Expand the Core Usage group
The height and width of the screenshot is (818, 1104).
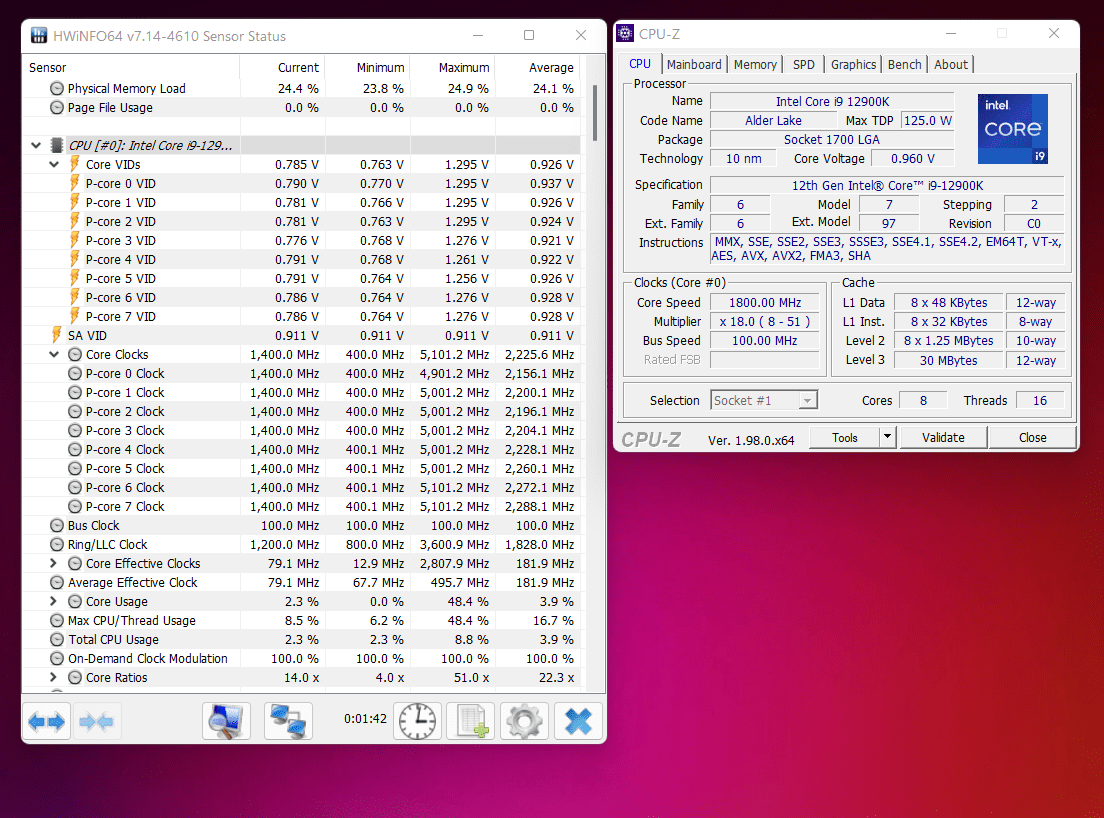pyautogui.click(x=54, y=601)
